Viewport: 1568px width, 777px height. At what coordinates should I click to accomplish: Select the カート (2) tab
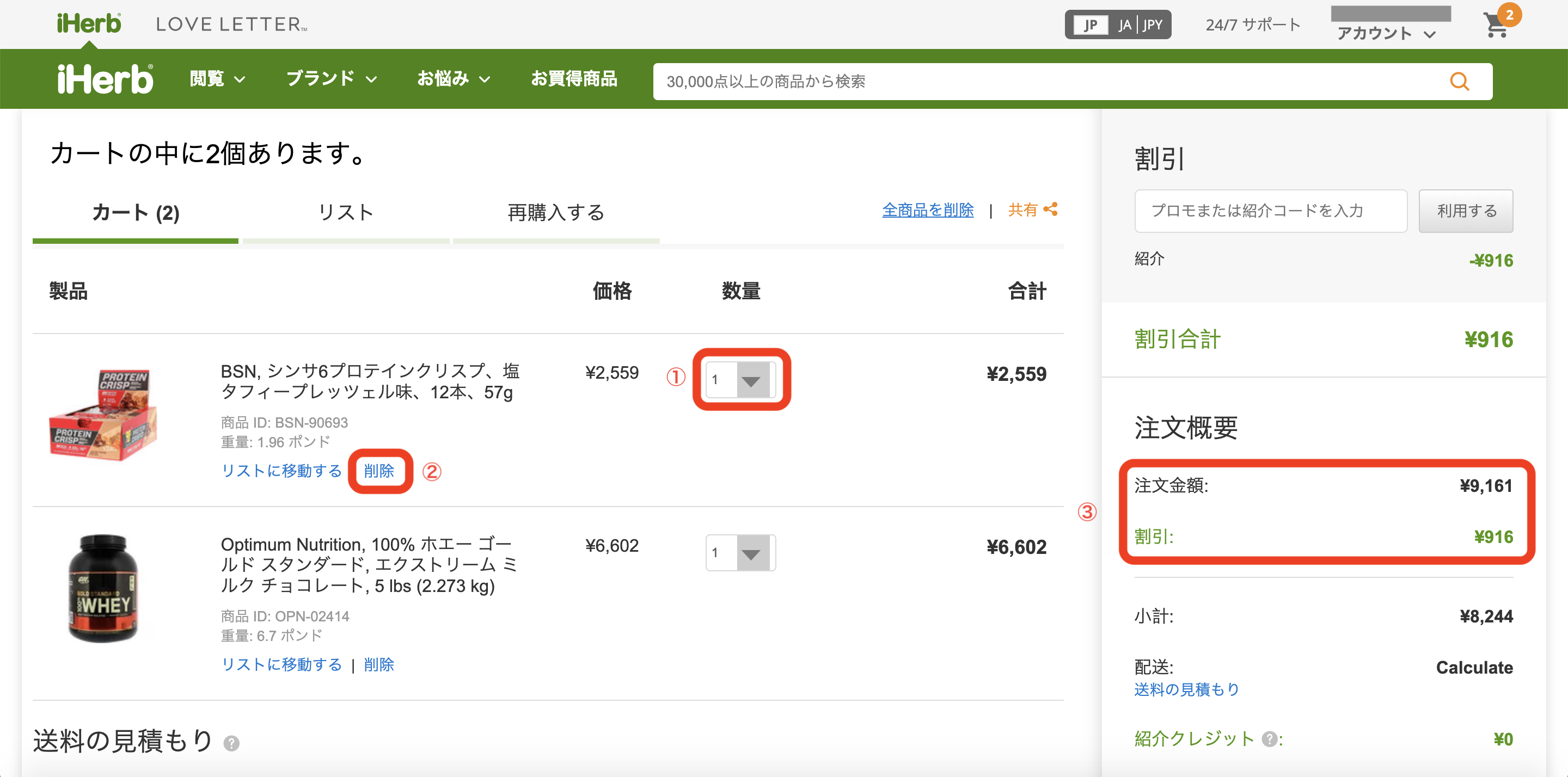(x=135, y=213)
